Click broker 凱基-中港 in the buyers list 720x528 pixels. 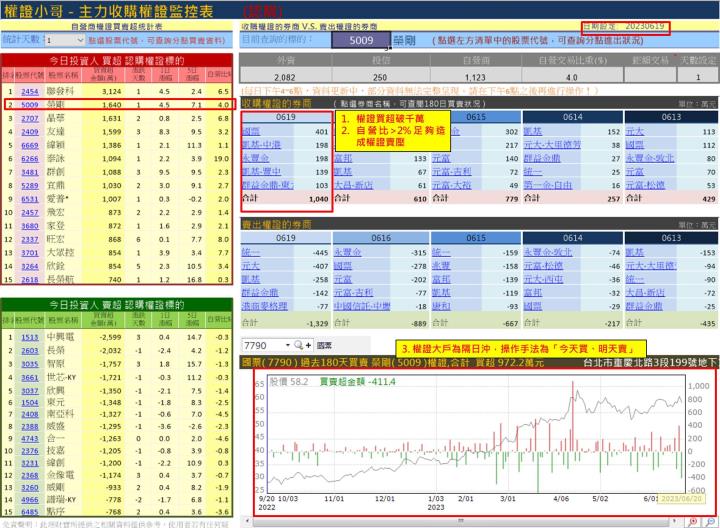261,145
